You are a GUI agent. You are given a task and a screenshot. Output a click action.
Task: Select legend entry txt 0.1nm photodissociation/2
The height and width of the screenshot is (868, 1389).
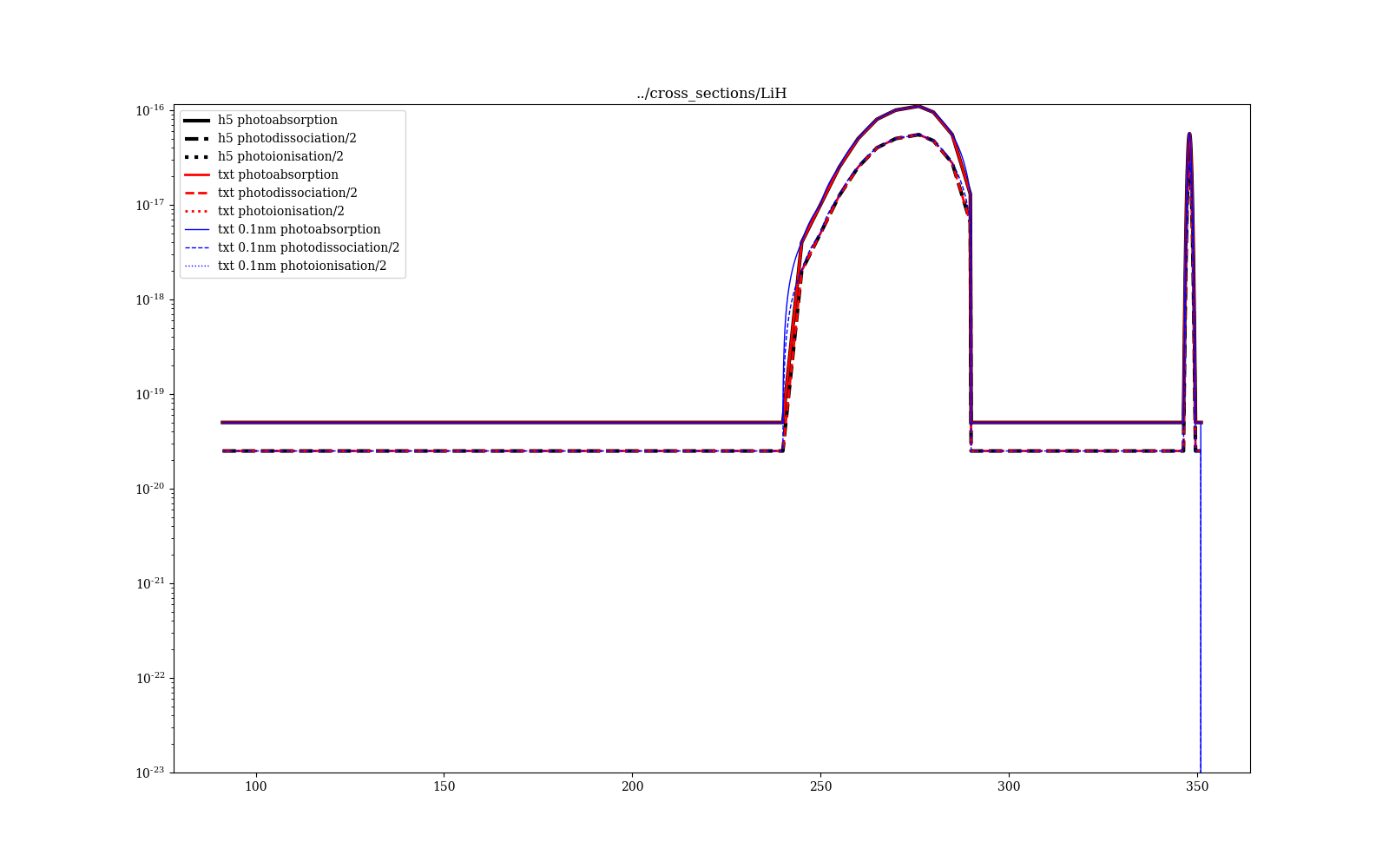291,247
